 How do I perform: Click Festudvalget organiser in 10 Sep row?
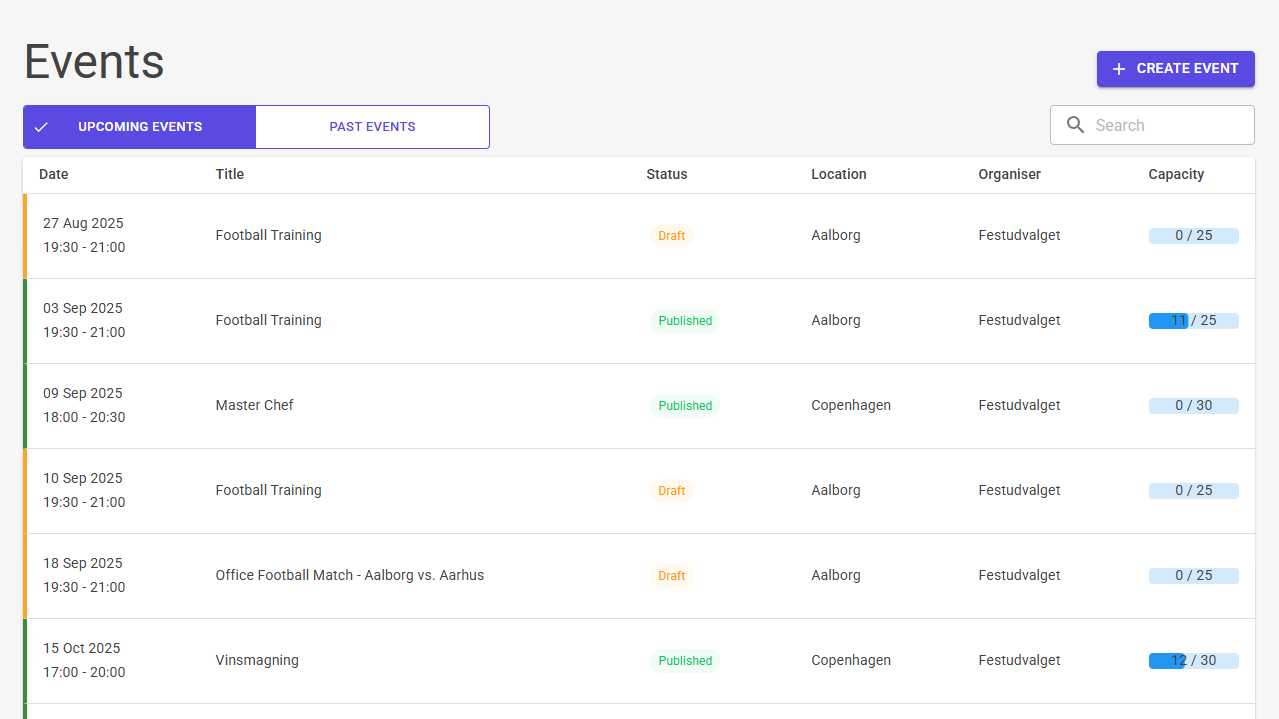pyautogui.click(x=1019, y=491)
